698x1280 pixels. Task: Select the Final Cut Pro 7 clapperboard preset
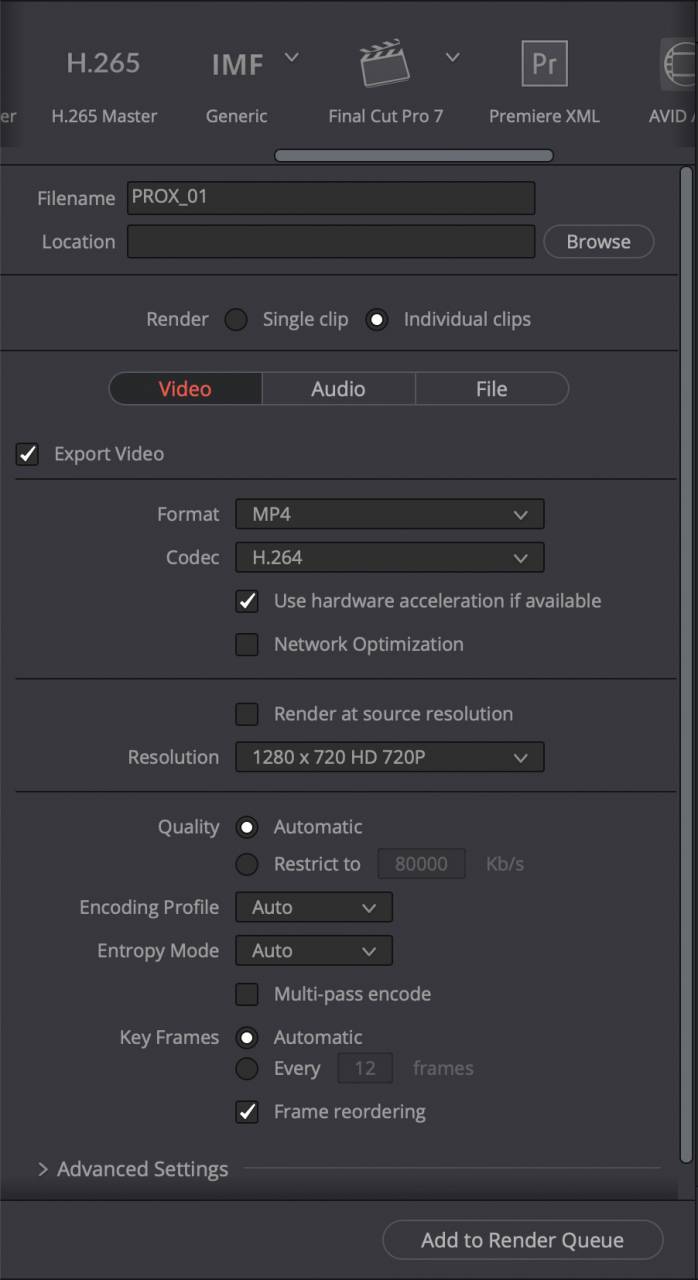click(x=385, y=65)
